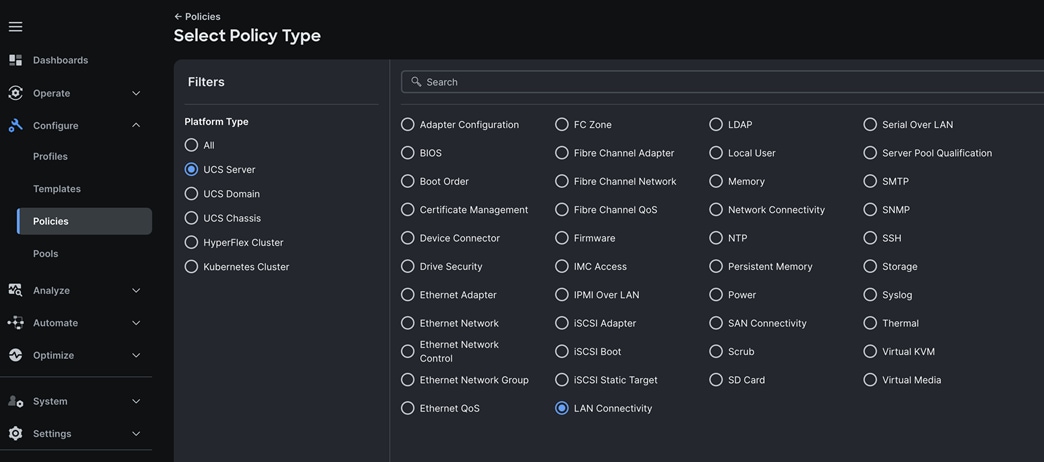
Task: Choose the Firmware policy type
Action: click(x=562, y=238)
